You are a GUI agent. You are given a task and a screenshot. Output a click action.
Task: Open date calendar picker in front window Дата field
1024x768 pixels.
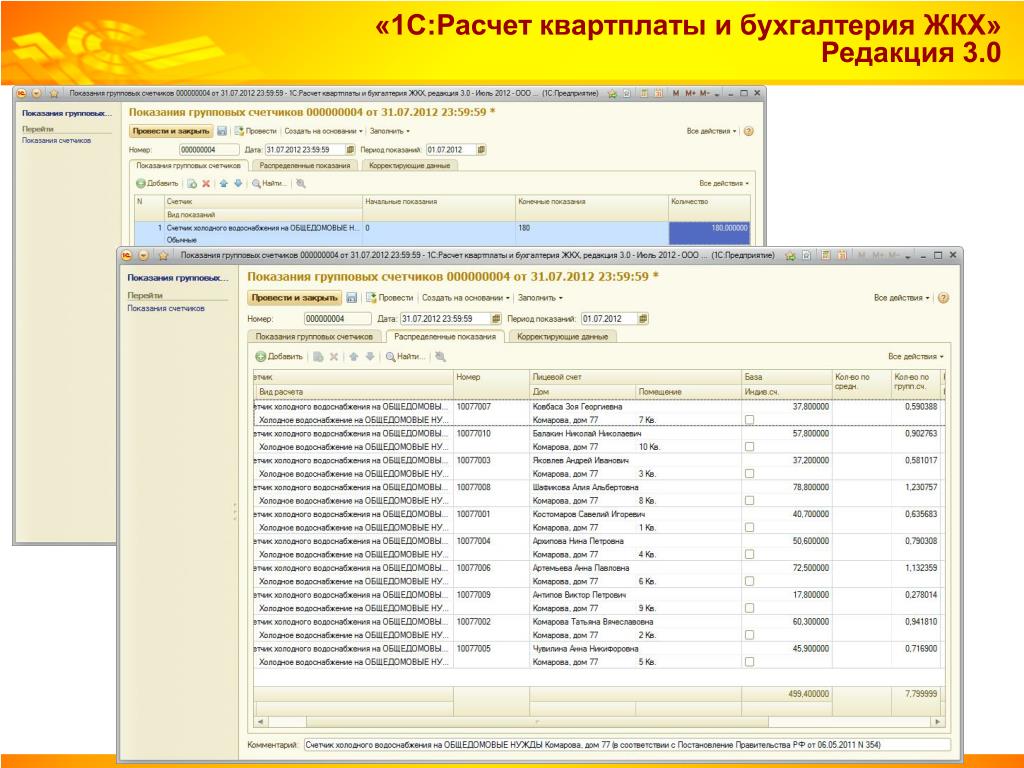[496, 319]
